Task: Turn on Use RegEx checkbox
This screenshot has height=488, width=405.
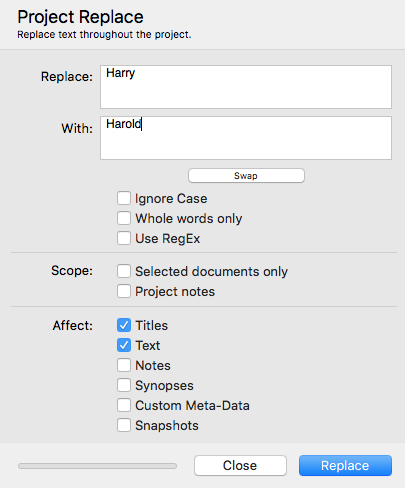Action: (x=124, y=238)
